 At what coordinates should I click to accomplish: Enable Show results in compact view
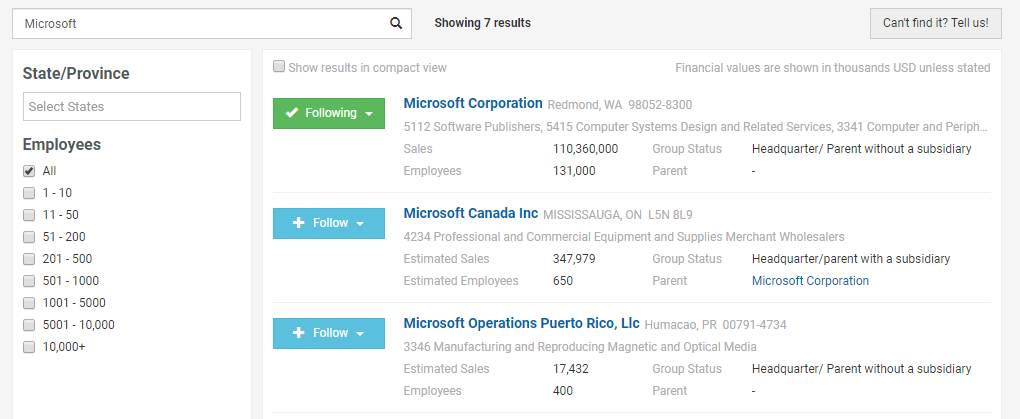coord(279,66)
